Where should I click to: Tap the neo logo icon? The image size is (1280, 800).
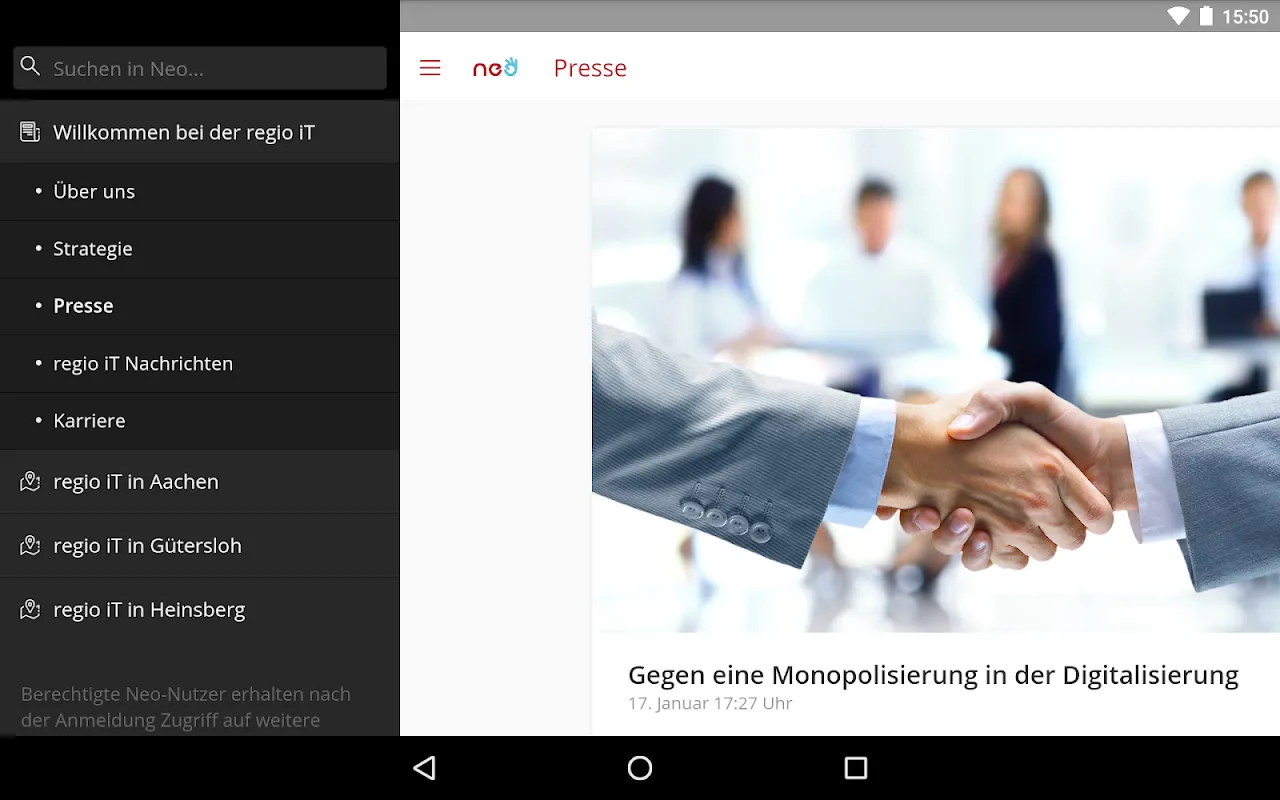click(495, 68)
